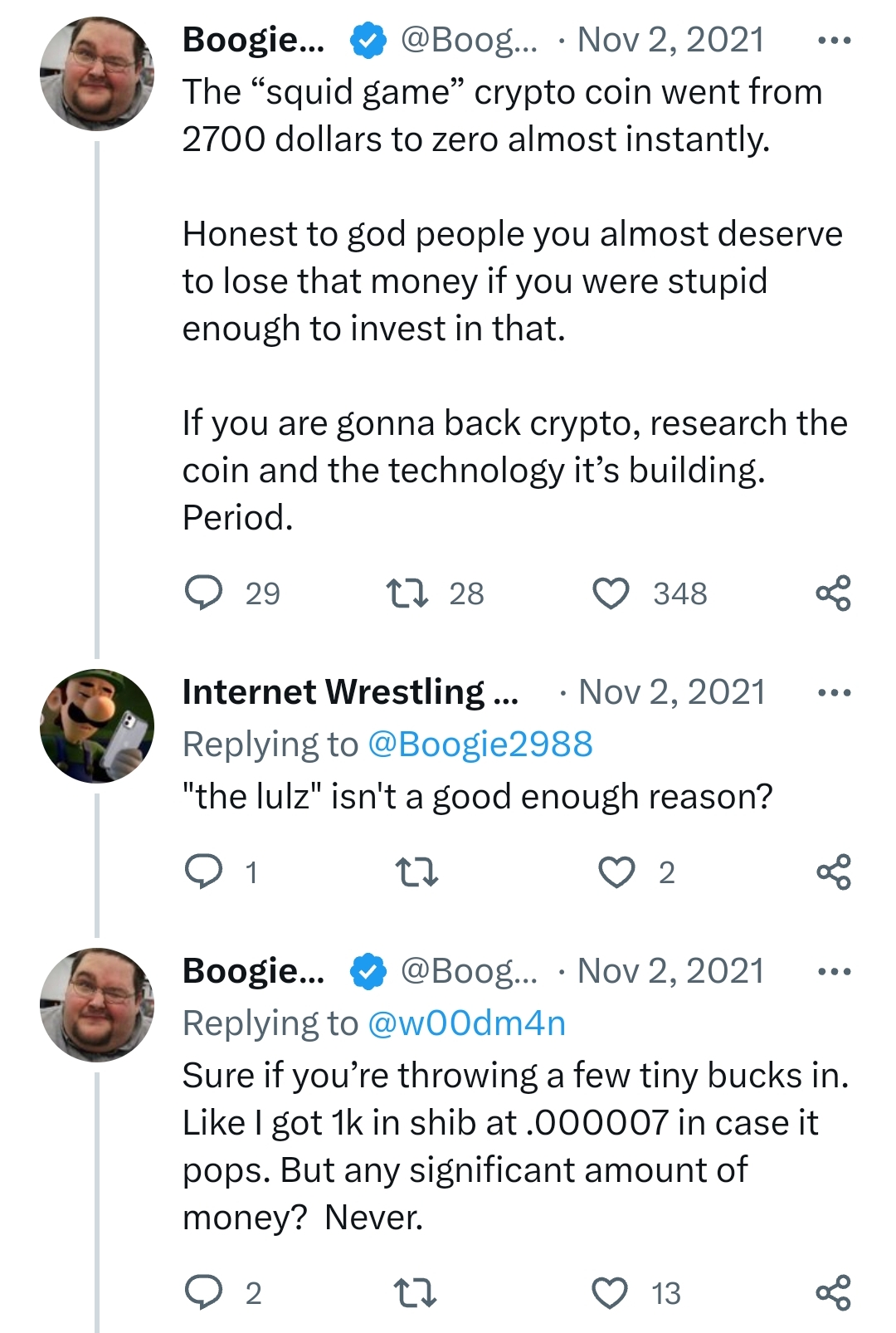Reply to the squid game crypto tweet

click(x=203, y=593)
